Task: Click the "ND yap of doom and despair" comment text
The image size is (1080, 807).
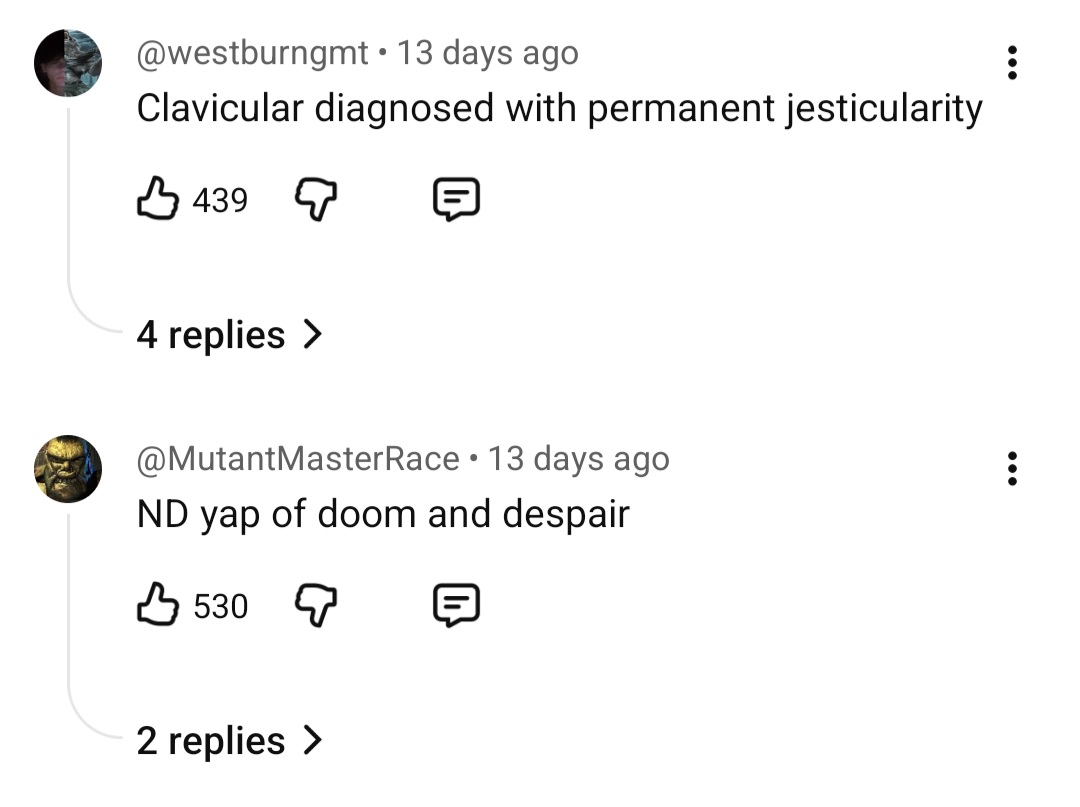Action: pyautogui.click(x=383, y=514)
